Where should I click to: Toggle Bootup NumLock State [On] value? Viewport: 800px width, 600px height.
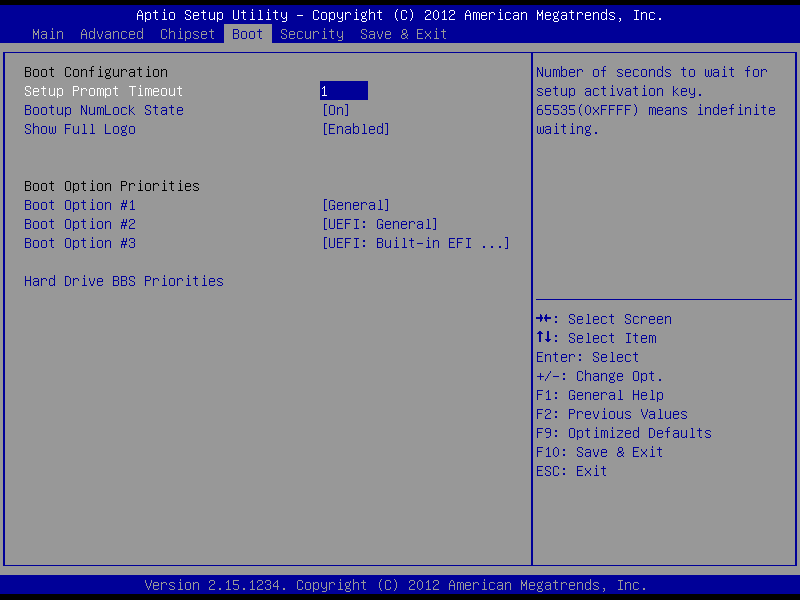pyautogui.click(x=336, y=110)
